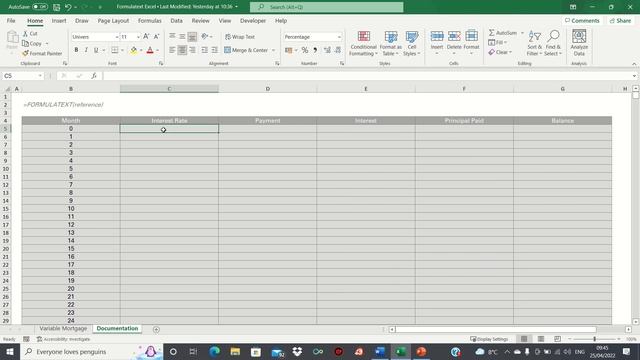Screen dimensions: 640x360
Task: Open Format as Table gallery
Action: [x=391, y=43]
